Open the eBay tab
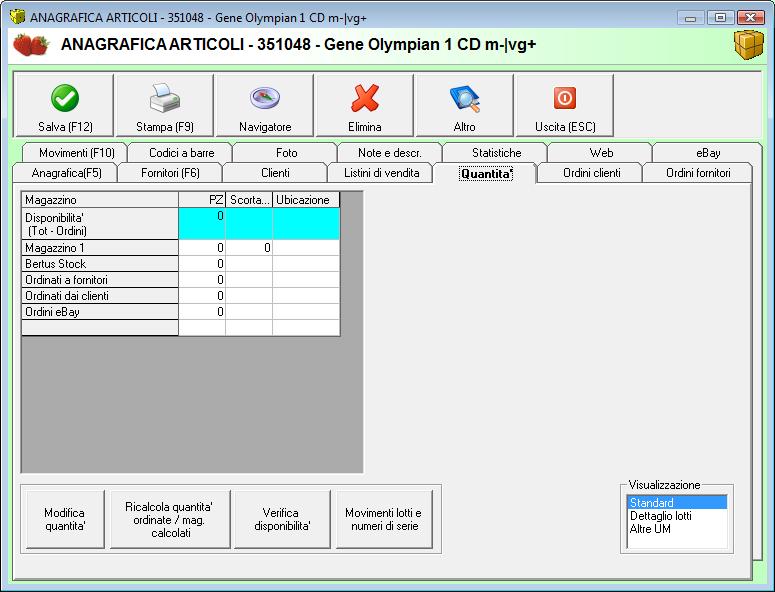This screenshot has width=775, height=592. click(x=708, y=153)
